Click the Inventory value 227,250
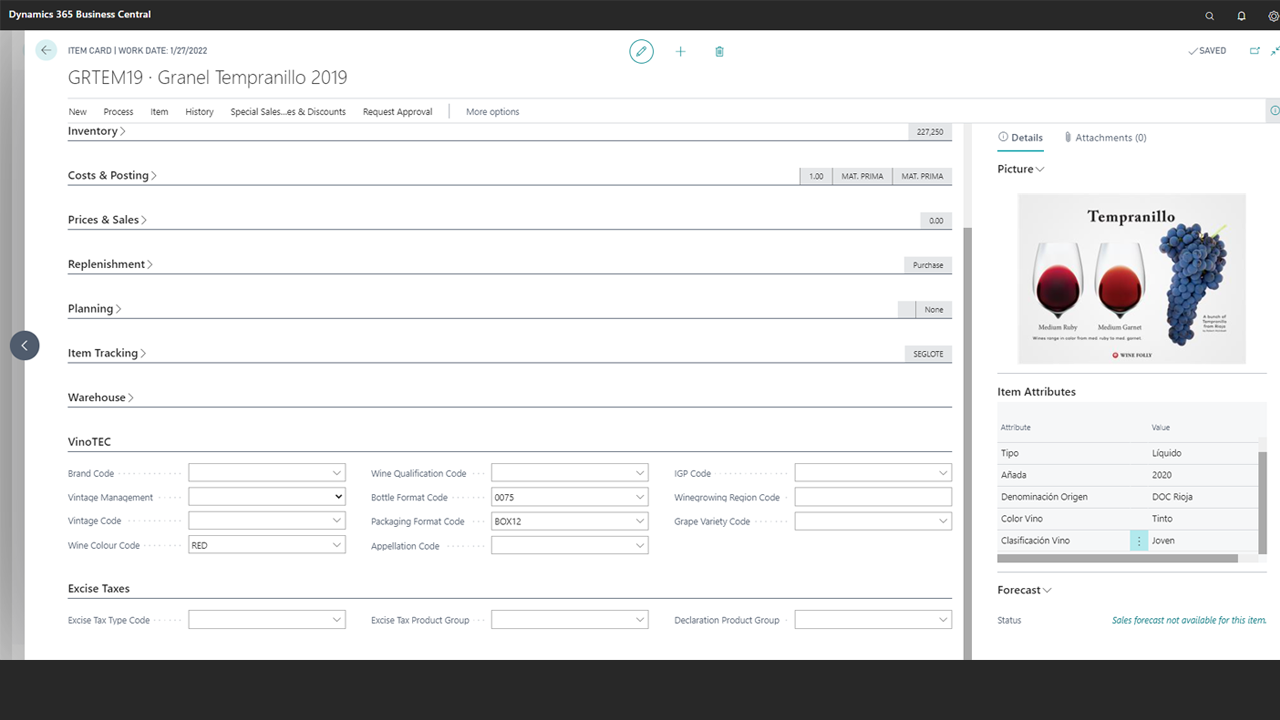Image resolution: width=1280 pixels, height=720 pixels. pyautogui.click(x=929, y=132)
